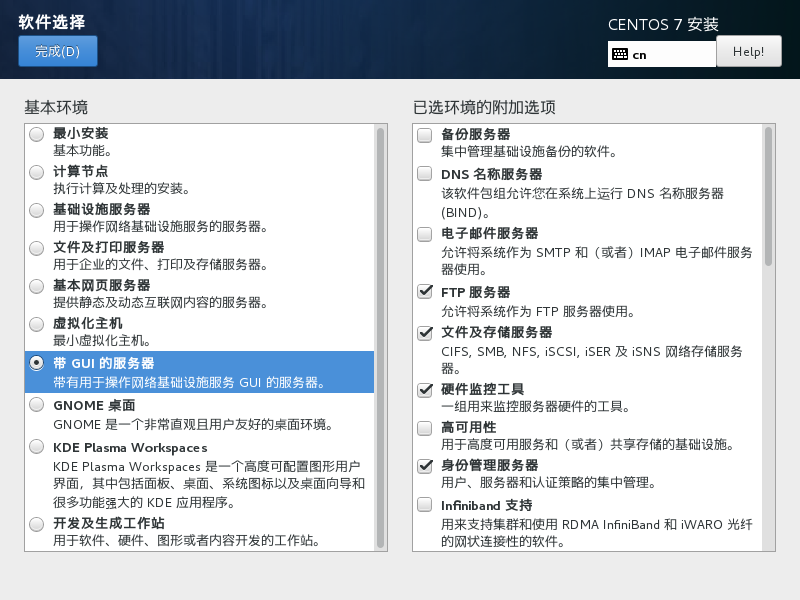Image resolution: width=800 pixels, height=600 pixels.
Task: Click description 集中管理基础设施备份的软件。
Action: (x=529, y=152)
